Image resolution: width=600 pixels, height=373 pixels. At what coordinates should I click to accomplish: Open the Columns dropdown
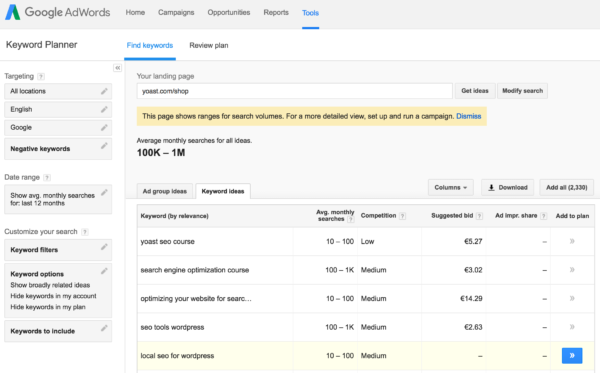tap(451, 187)
